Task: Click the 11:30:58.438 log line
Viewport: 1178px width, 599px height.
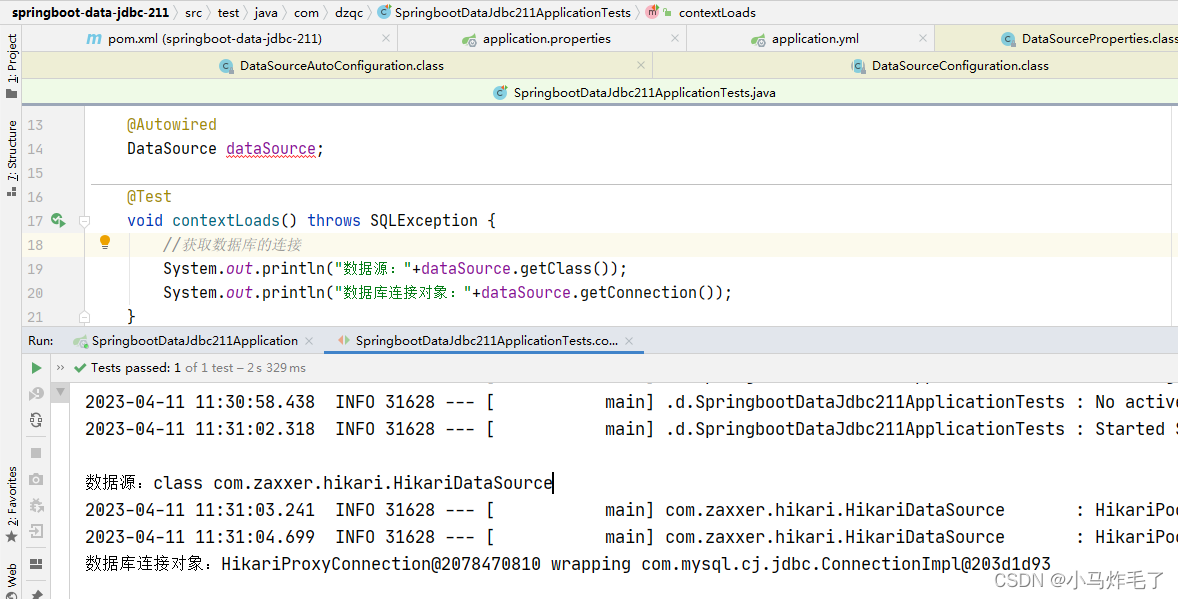Action: click(x=631, y=402)
